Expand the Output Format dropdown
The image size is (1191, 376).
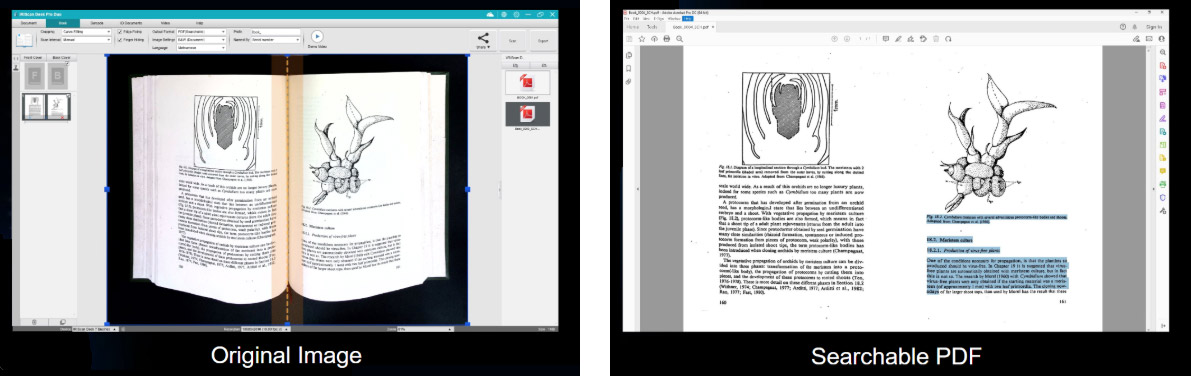tap(201, 31)
